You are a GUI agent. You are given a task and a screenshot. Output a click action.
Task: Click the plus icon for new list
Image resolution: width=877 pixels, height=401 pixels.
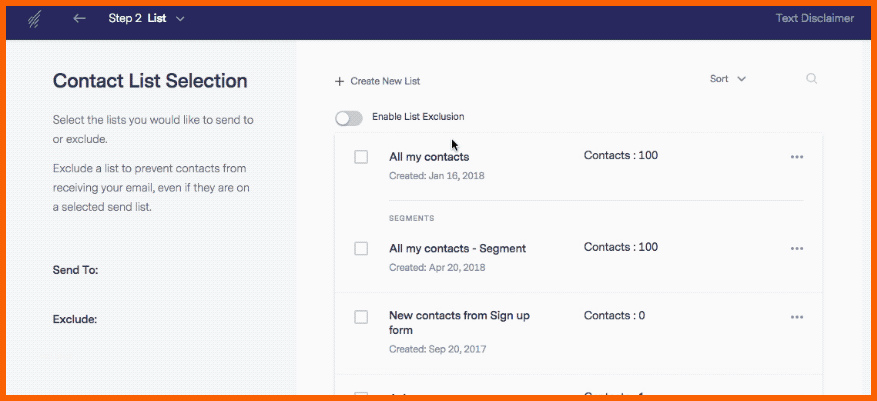pos(339,81)
